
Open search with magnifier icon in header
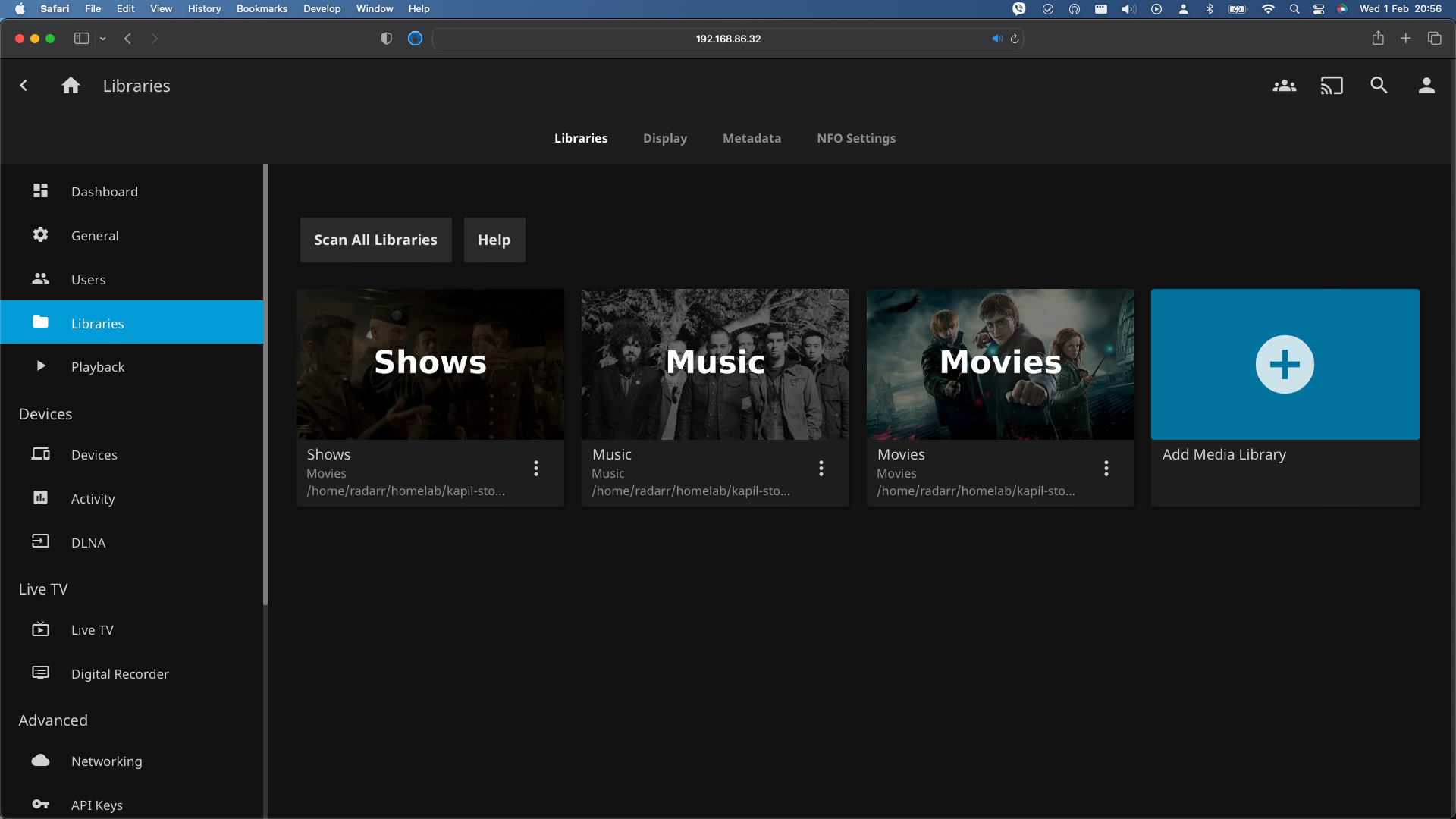[1379, 86]
